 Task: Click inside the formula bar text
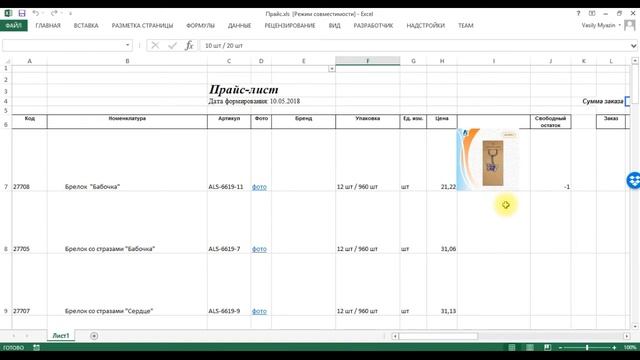[x=224, y=46]
